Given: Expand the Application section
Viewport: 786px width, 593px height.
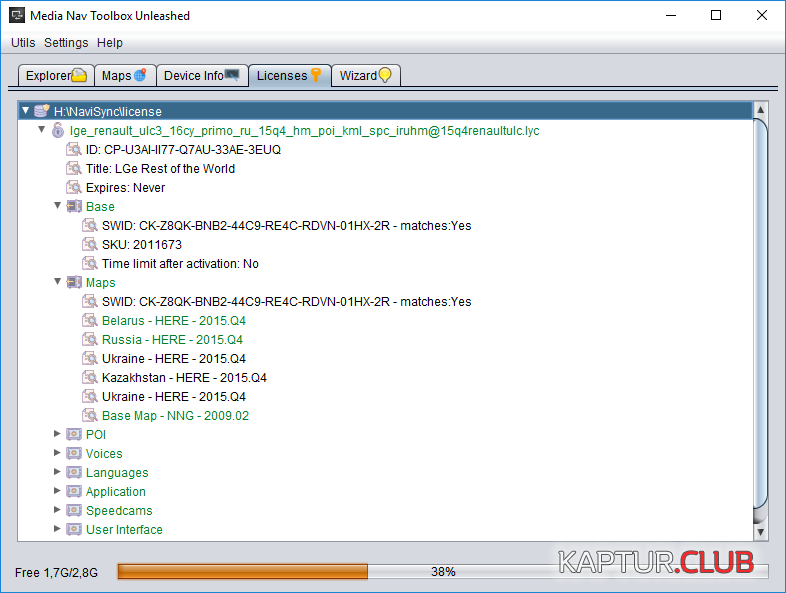Looking at the screenshot, I should [x=57, y=491].
